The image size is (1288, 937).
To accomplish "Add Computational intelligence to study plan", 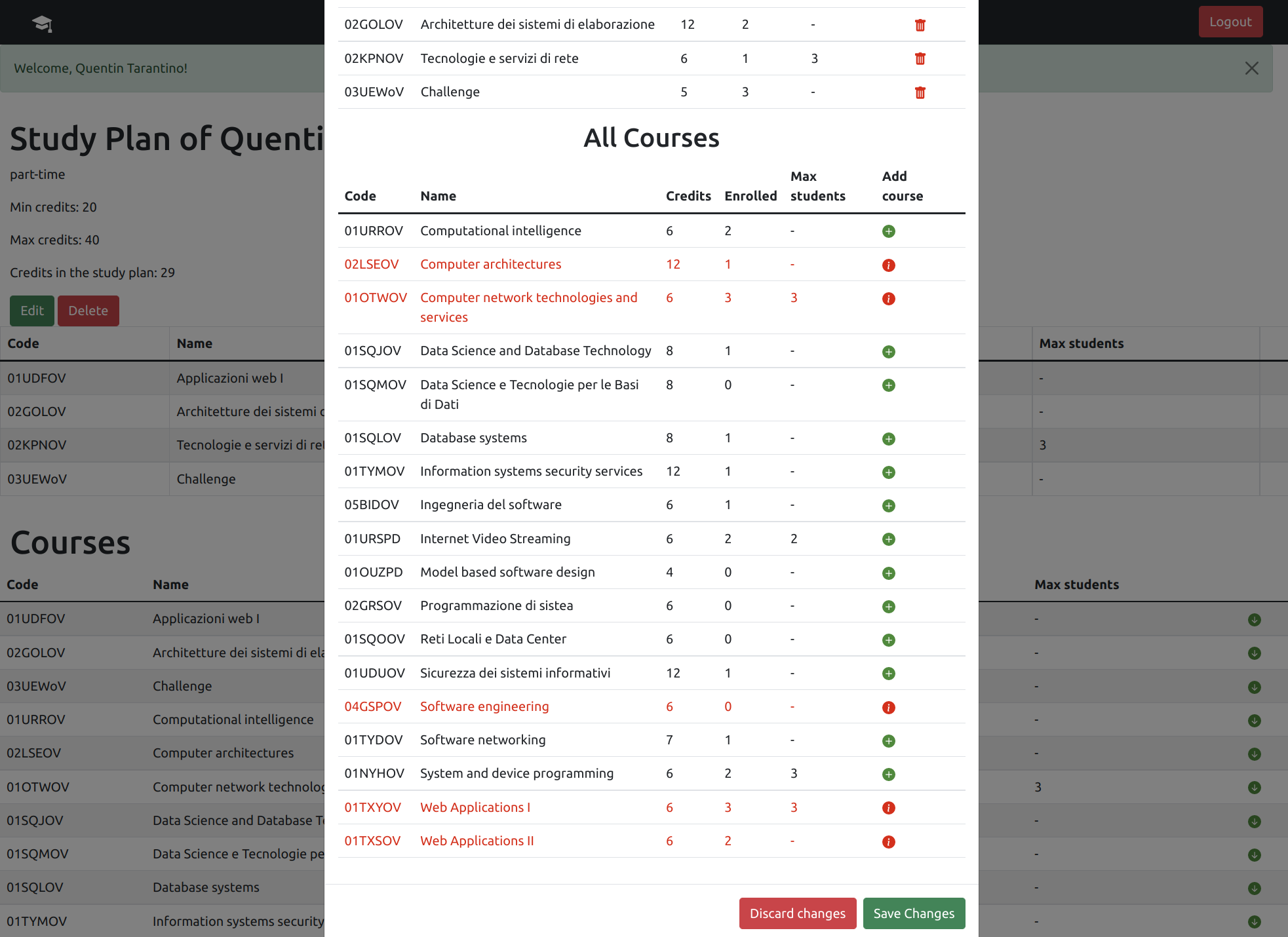I will (888, 231).
